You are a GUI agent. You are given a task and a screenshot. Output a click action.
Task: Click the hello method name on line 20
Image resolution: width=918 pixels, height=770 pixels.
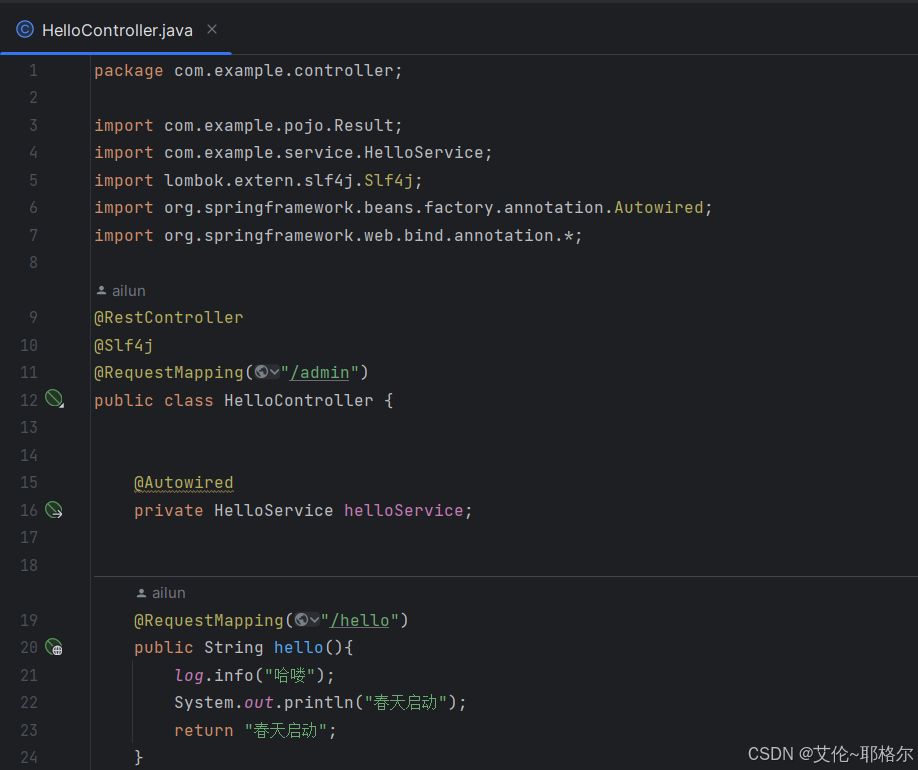pos(299,647)
